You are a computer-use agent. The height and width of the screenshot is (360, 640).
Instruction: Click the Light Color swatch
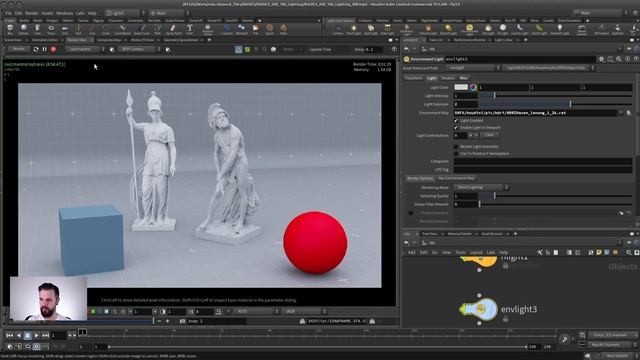(461, 87)
